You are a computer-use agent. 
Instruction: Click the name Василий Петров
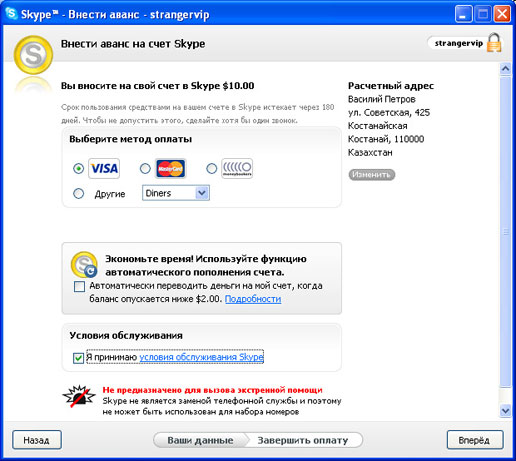pyautogui.click(x=382, y=99)
